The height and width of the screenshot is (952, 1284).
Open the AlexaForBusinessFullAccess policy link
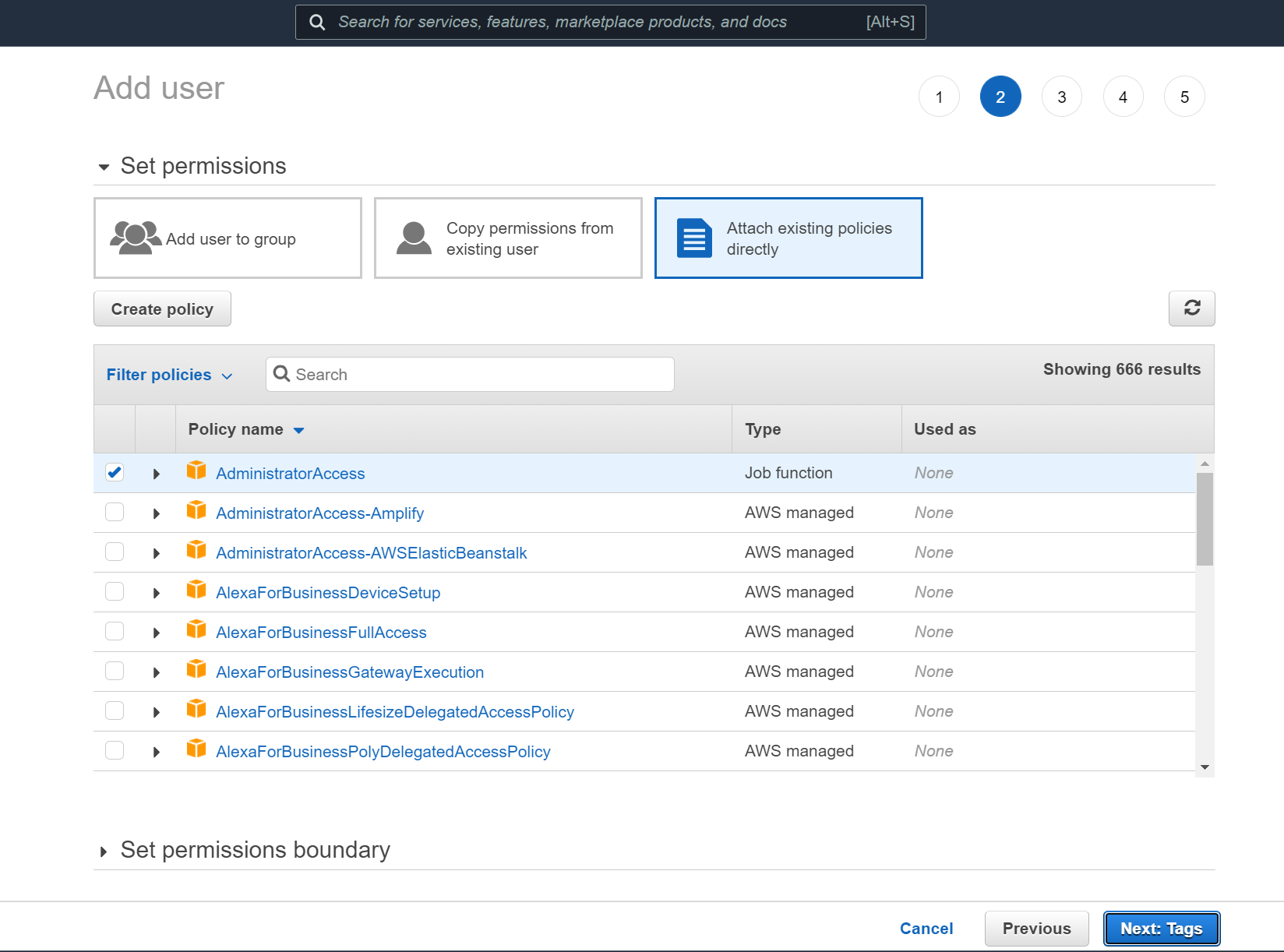[x=321, y=633]
